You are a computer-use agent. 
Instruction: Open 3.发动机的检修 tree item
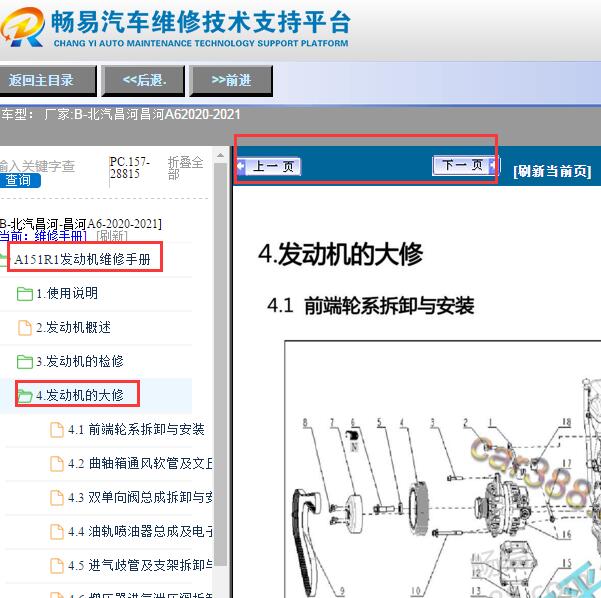coord(80,361)
